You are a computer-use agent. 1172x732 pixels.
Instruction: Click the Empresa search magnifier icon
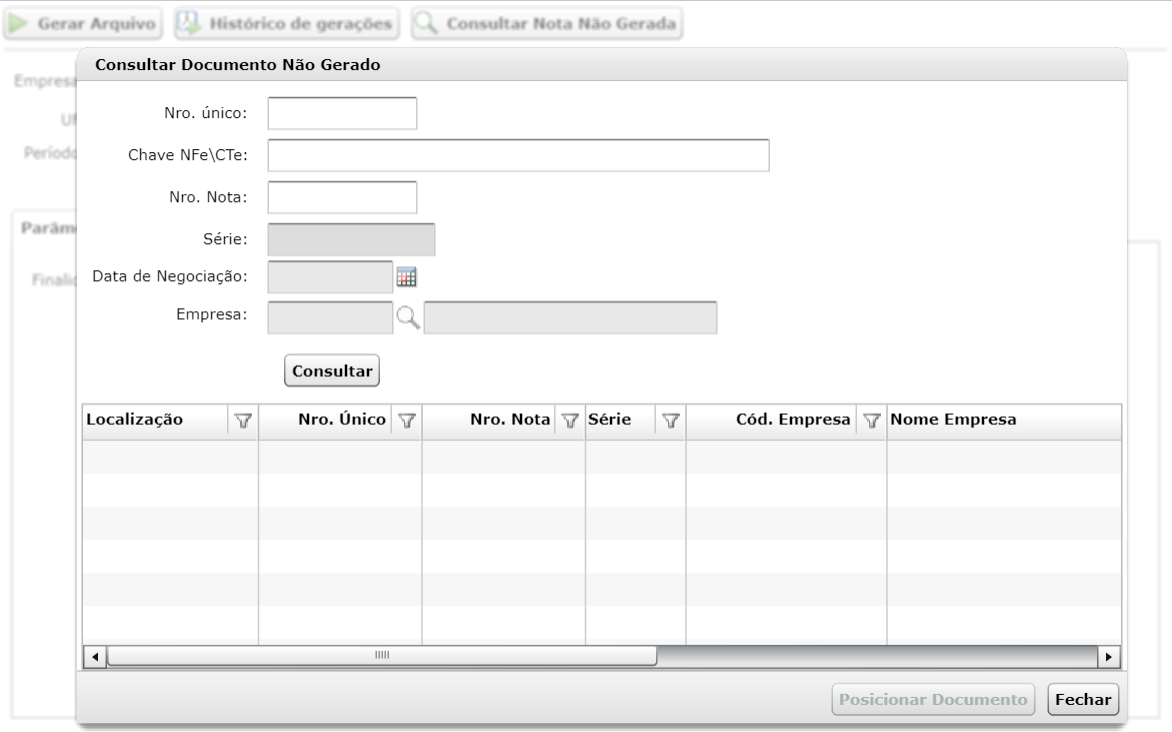point(407,317)
